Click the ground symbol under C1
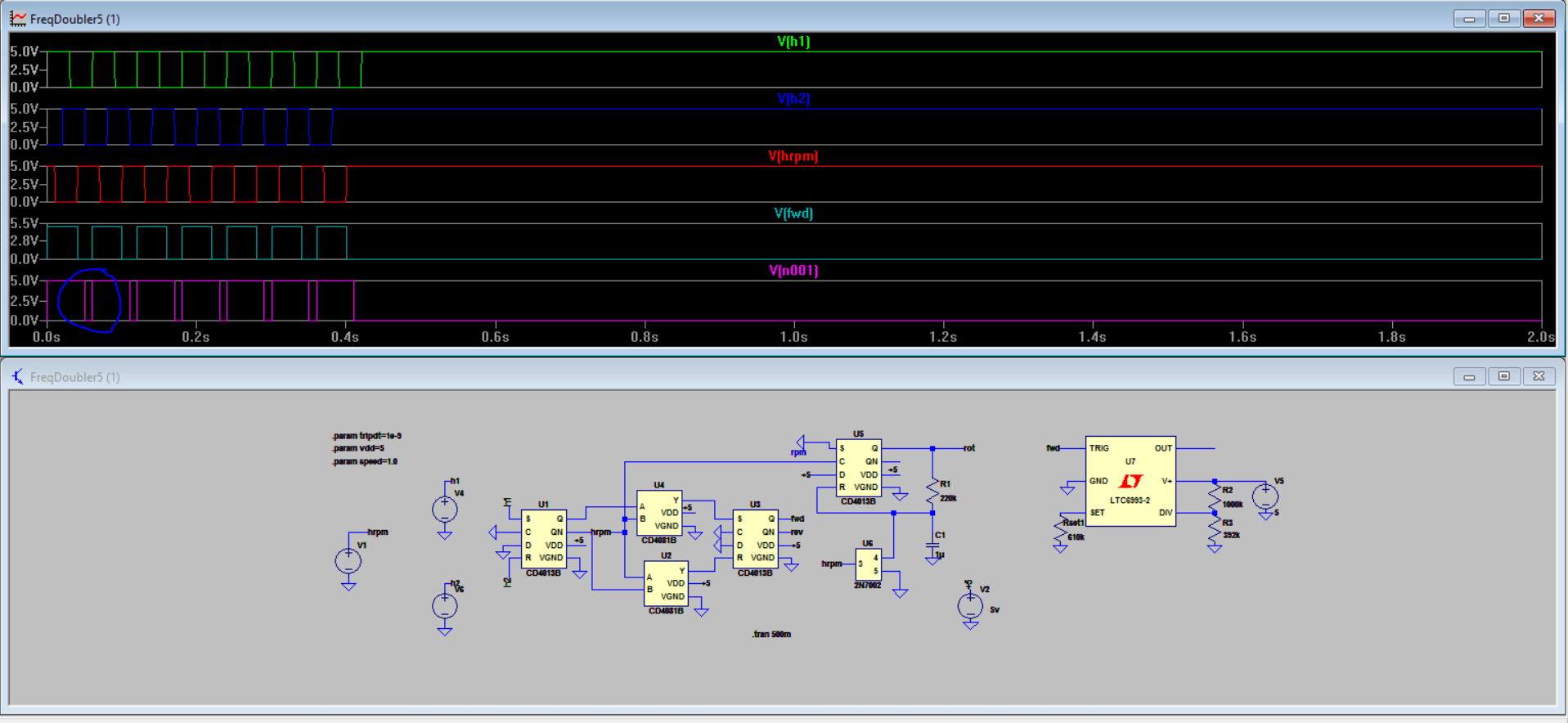 (x=932, y=561)
